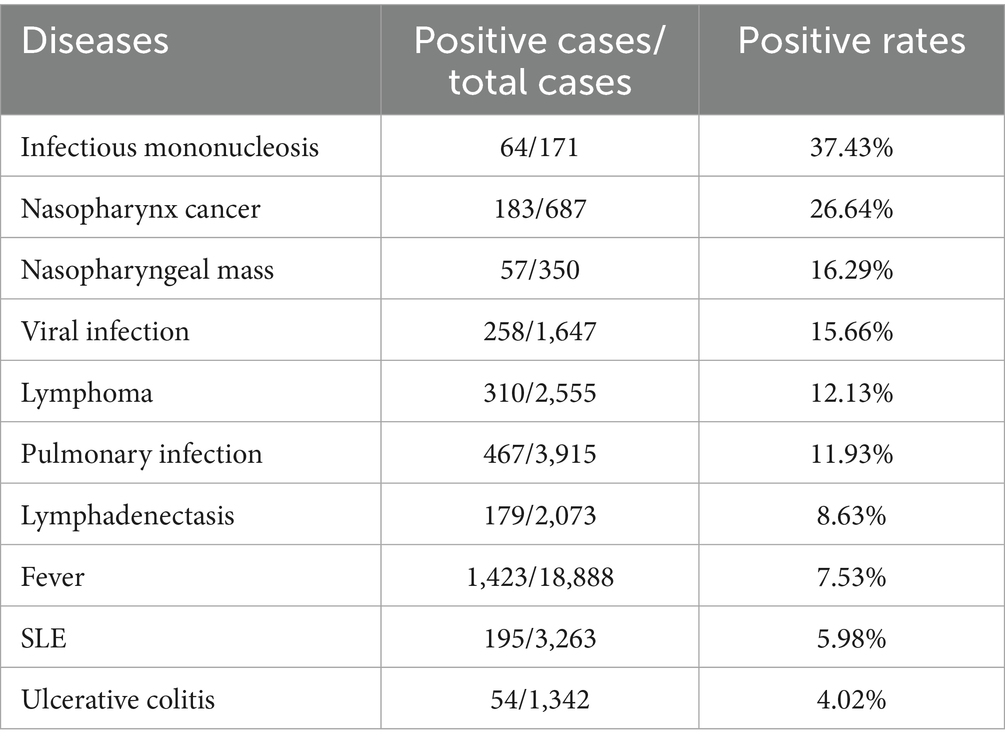The image size is (1005, 747).
Task: Click the Viral infection row label
Action: tap(105, 331)
